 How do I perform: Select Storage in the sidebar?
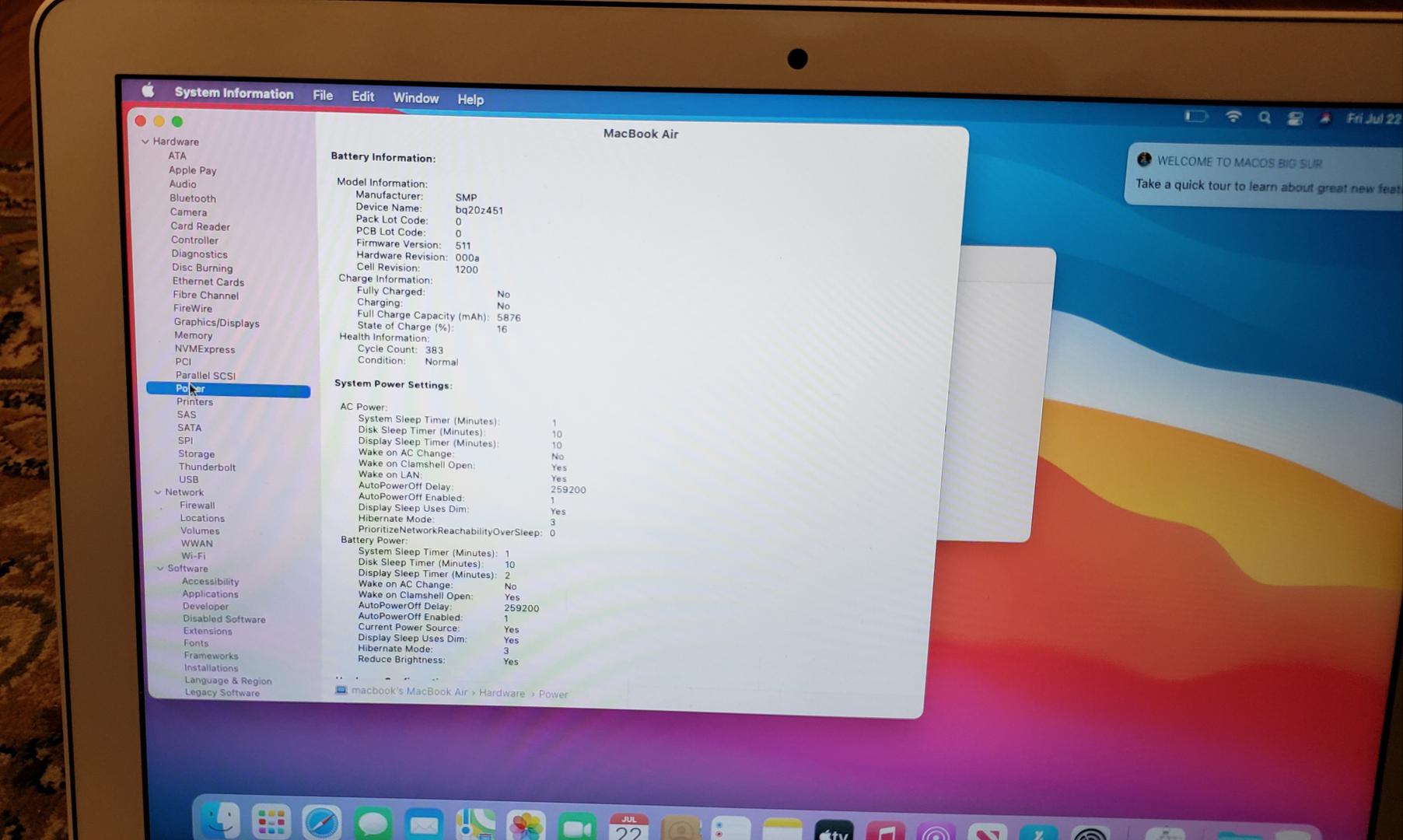click(196, 454)
